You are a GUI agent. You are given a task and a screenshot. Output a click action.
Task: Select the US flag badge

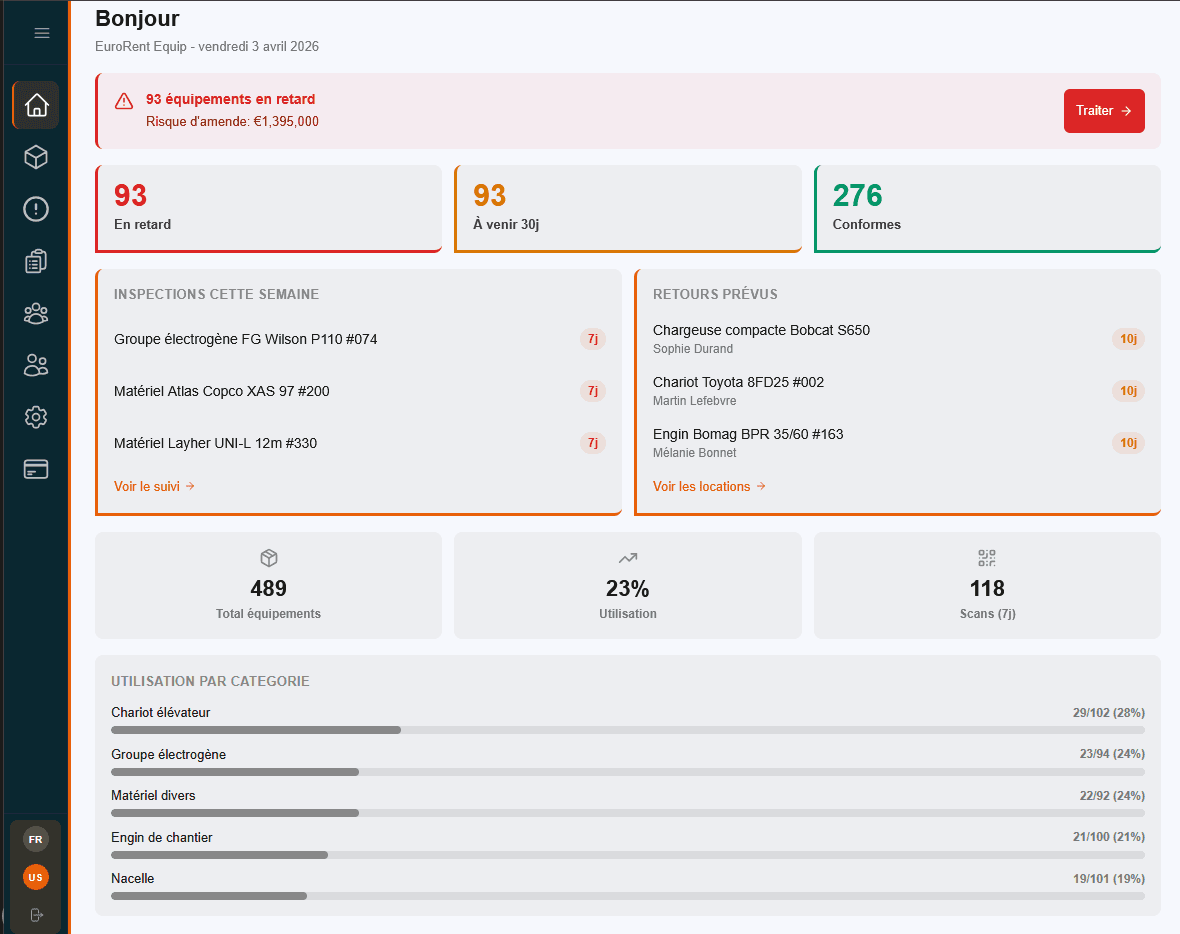point(35,877)
